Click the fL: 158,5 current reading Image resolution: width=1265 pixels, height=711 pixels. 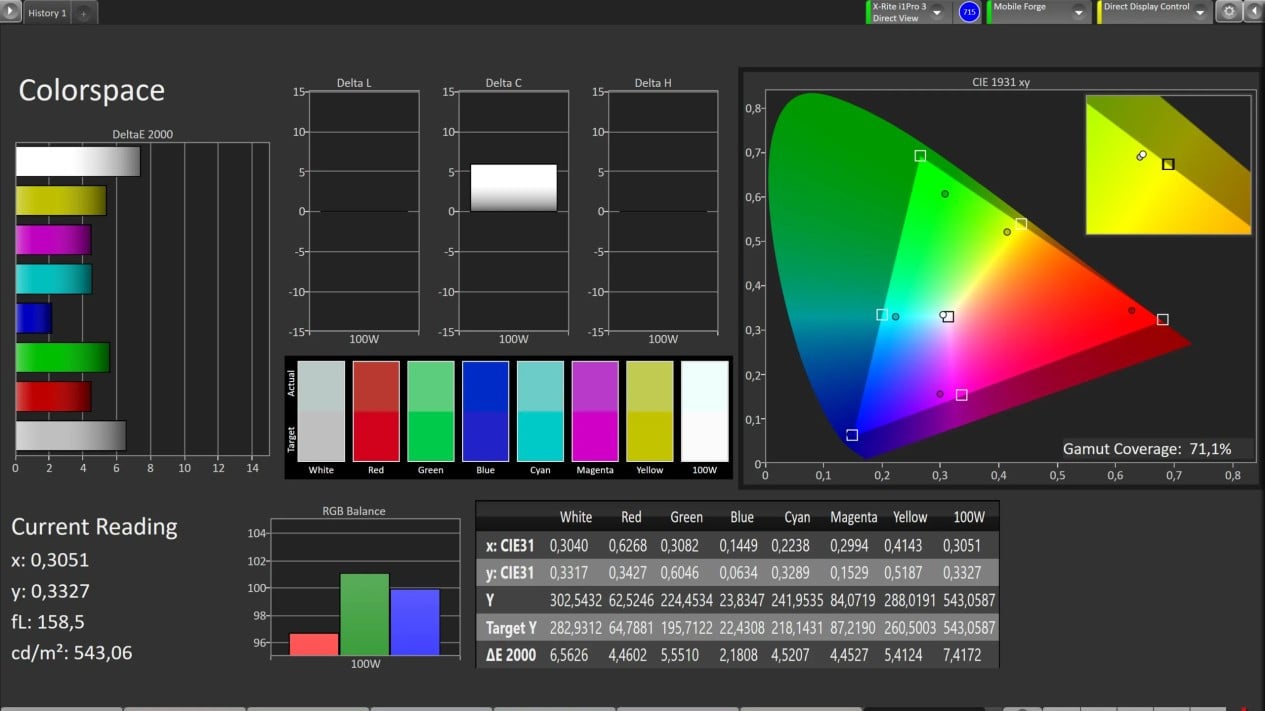[49, 621]
